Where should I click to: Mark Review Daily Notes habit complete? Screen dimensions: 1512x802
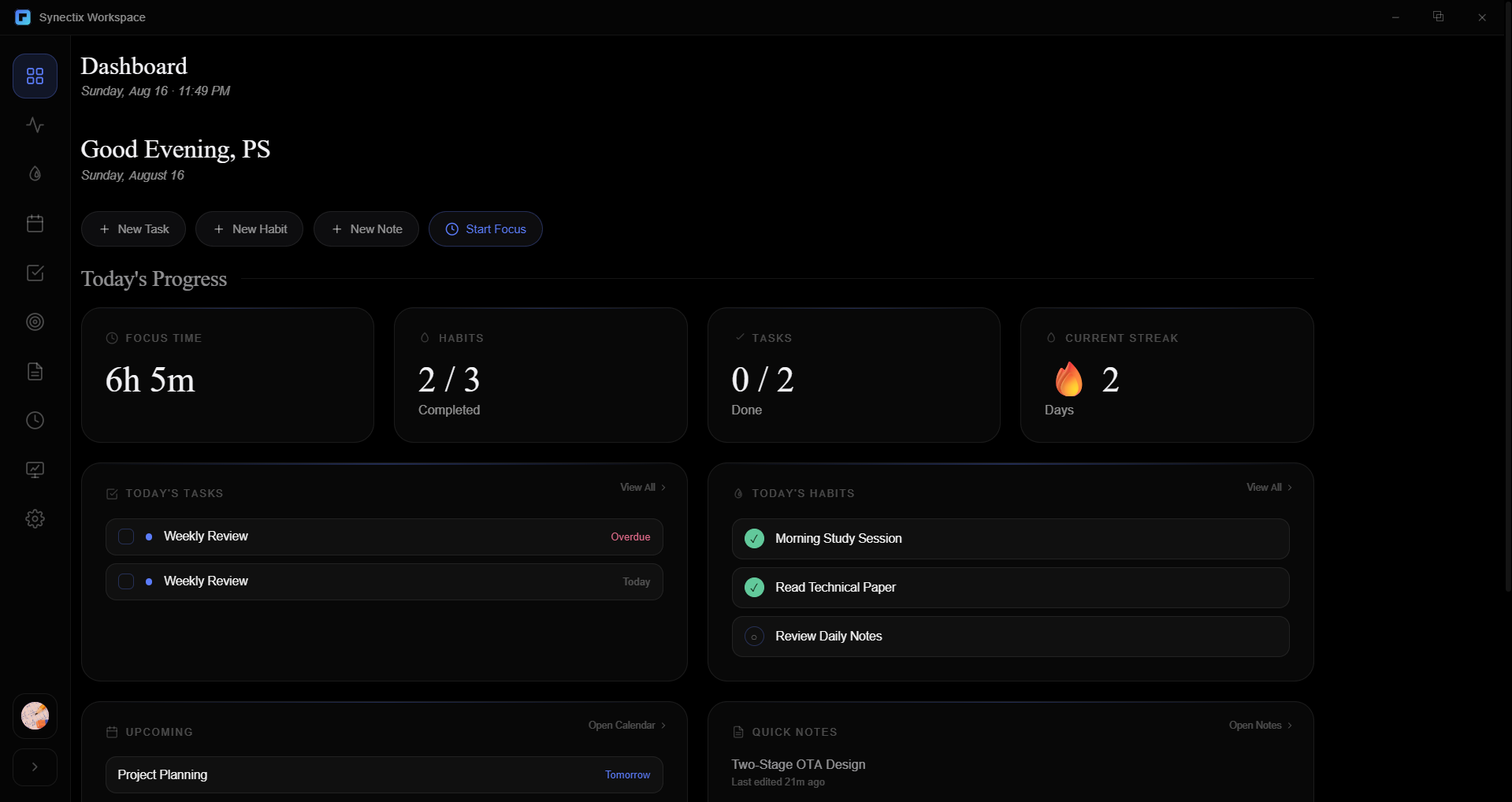point(754,637)
